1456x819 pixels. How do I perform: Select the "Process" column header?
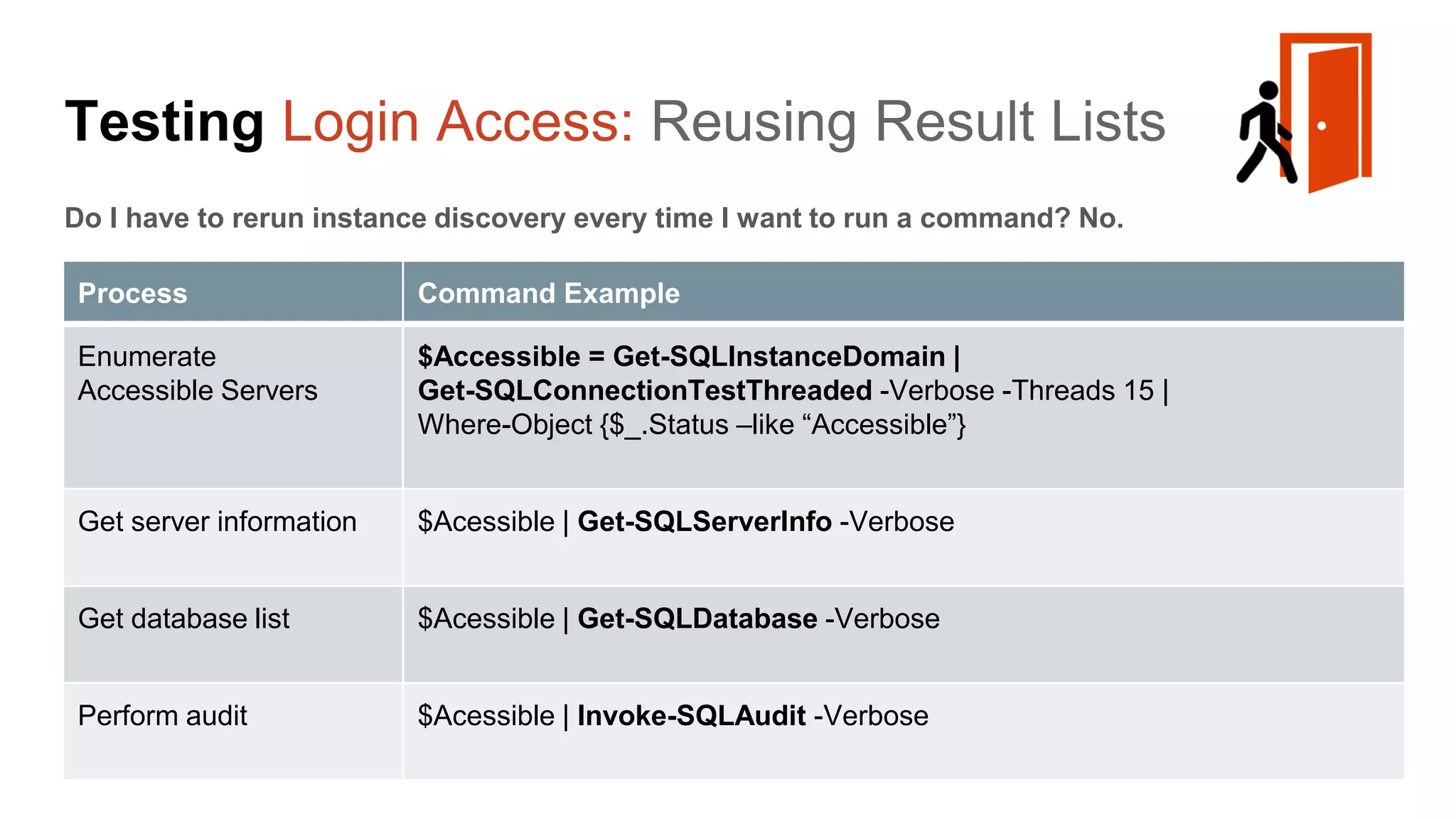(x=132, y=294)
